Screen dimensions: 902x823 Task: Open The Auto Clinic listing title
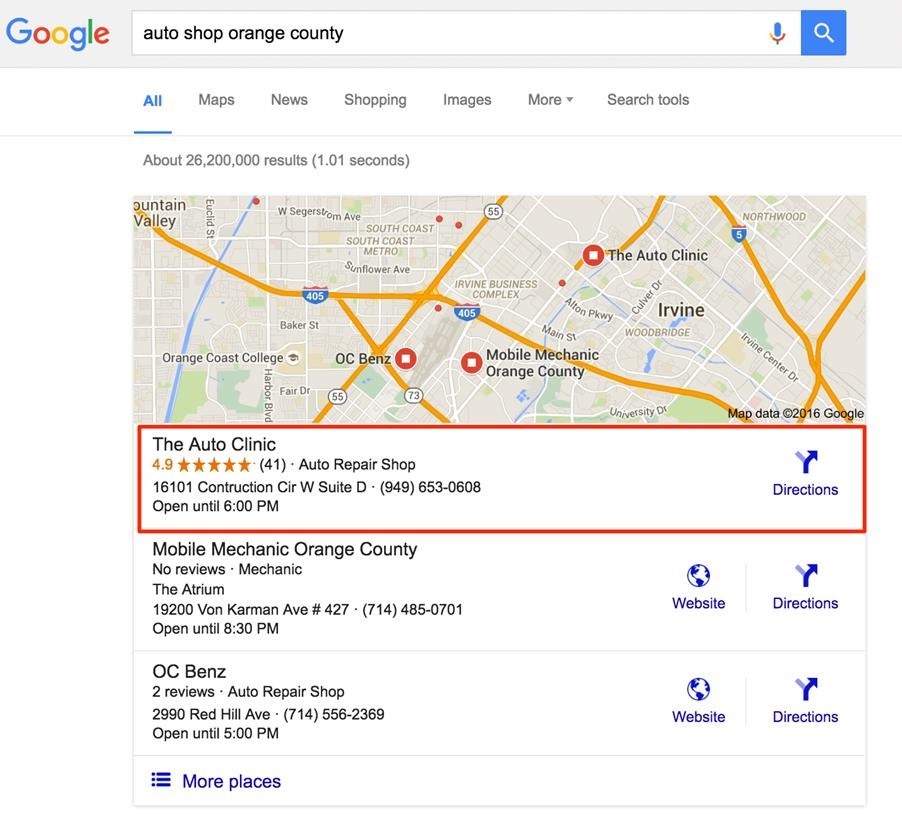click(x=214, y=444)
